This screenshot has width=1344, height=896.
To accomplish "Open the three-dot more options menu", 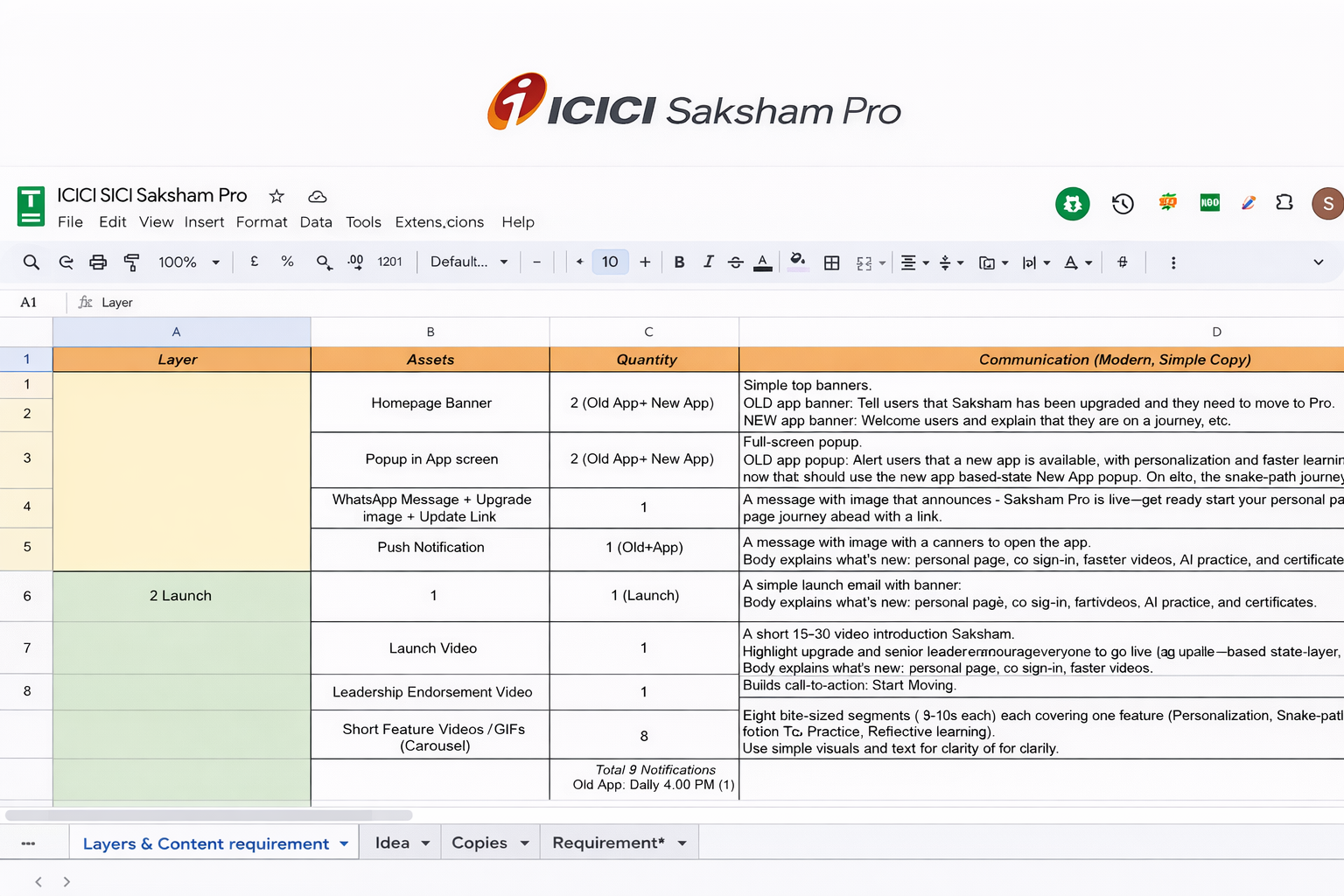I will pos(1173,262).
